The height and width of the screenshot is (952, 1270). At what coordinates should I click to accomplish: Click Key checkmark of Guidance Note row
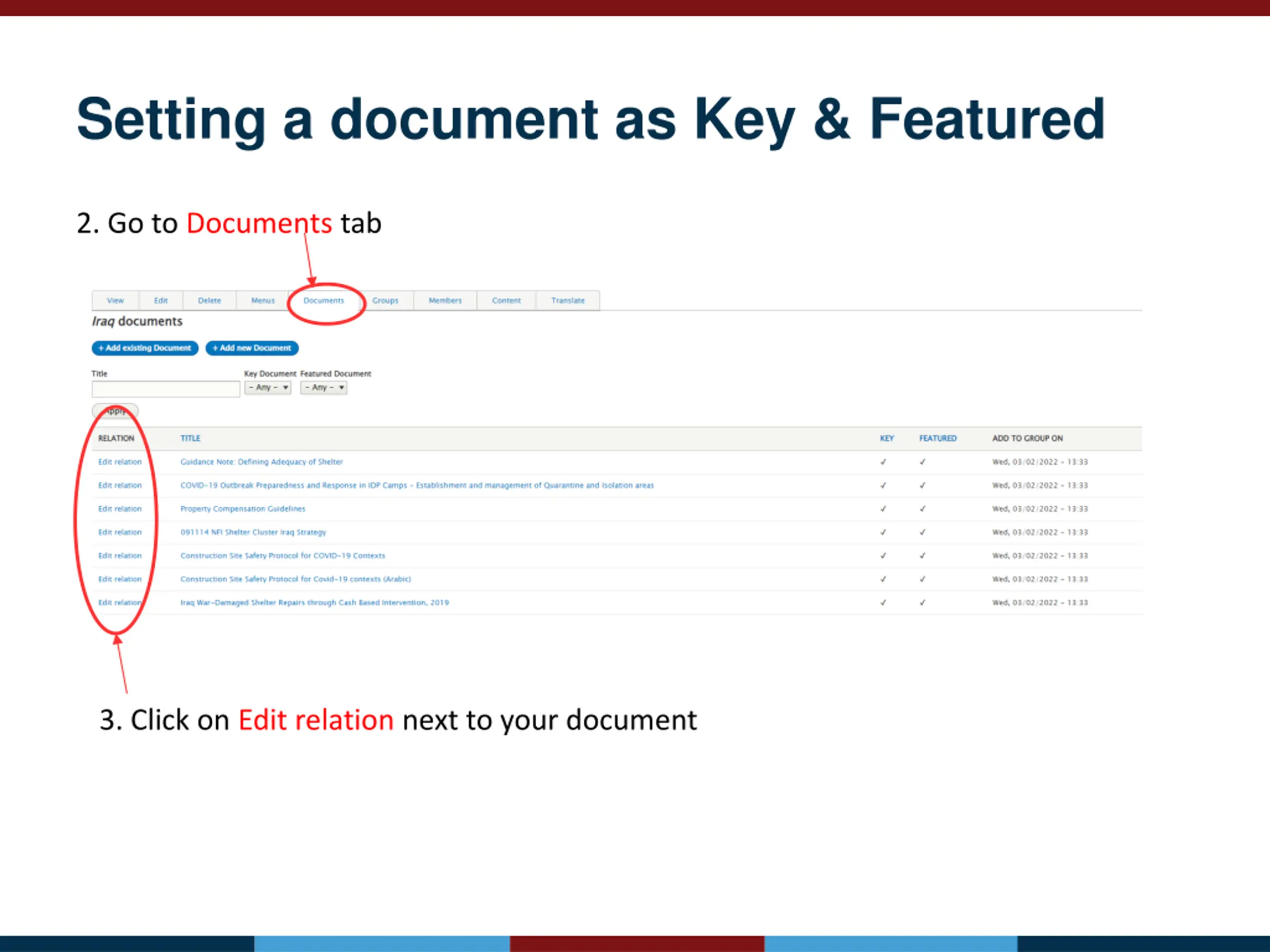coord(883,461)
